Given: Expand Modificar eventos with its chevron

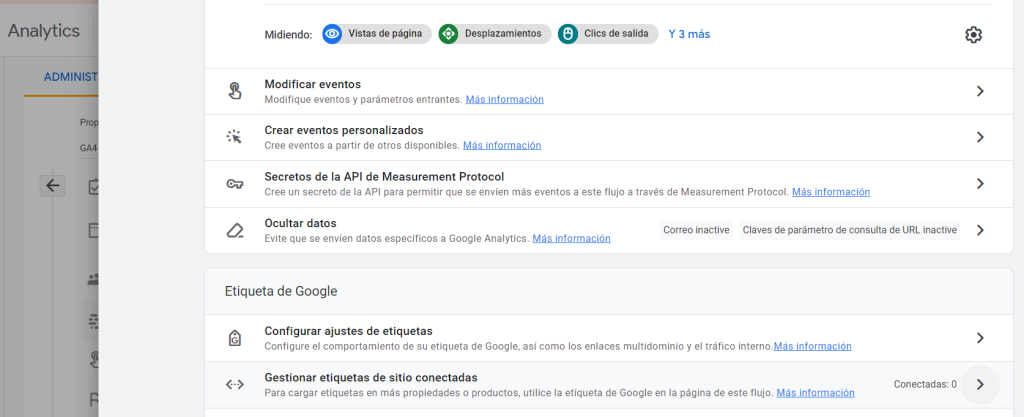Looking at the screenshot, I should tap(980, 91).
